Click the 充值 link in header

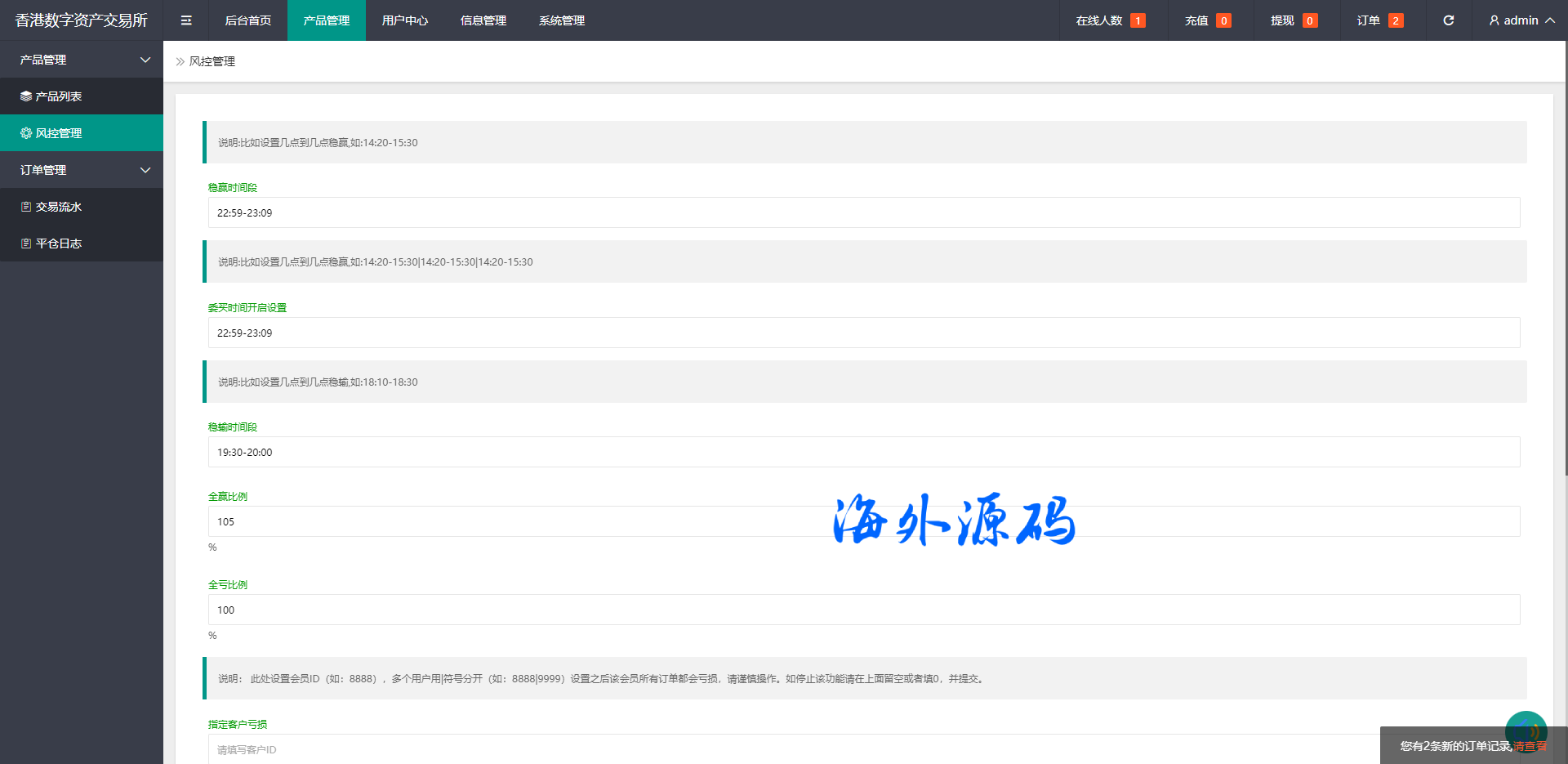click(x=1196, y=20)
